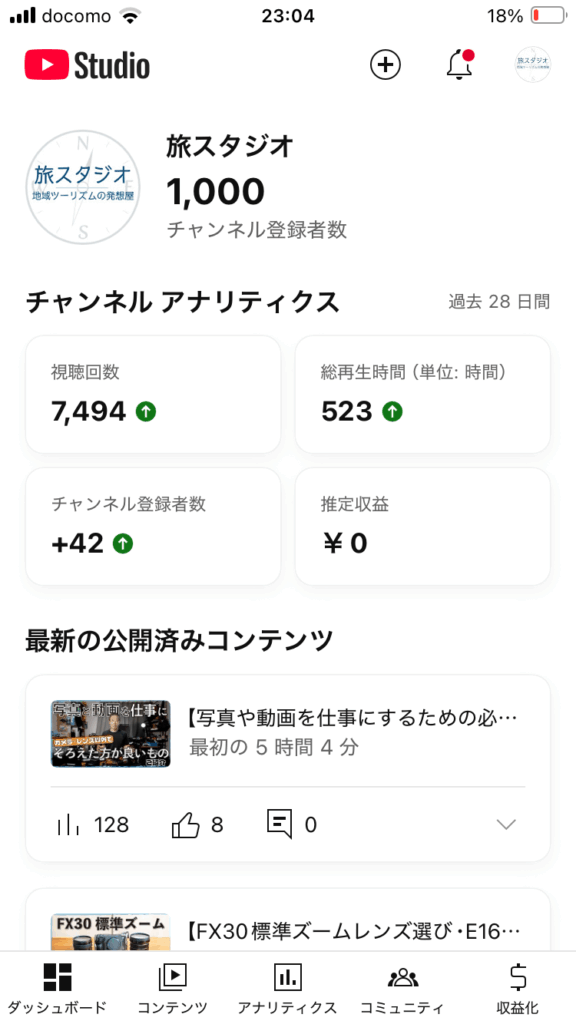Open the first video thumbnail
Image resolution: width=576 pixels, height=1024 pixels.
pyautogui.click(x=110, y=733)
